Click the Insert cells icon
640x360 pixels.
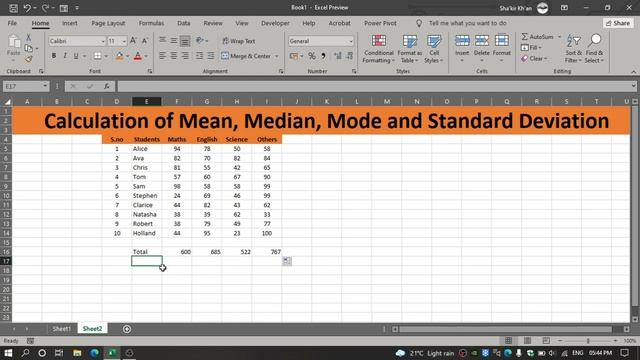tap(462, 41)
